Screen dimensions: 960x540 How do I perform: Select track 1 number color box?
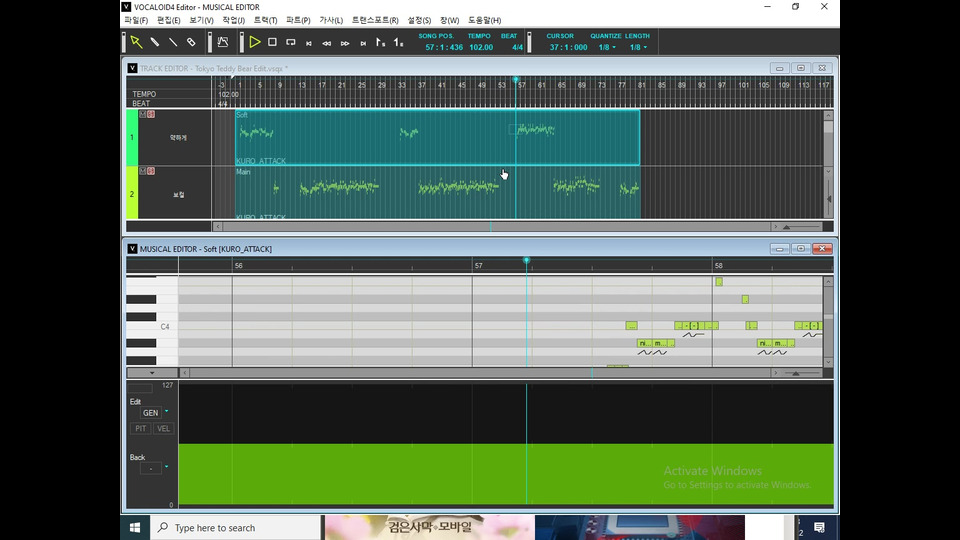point(132,138)
